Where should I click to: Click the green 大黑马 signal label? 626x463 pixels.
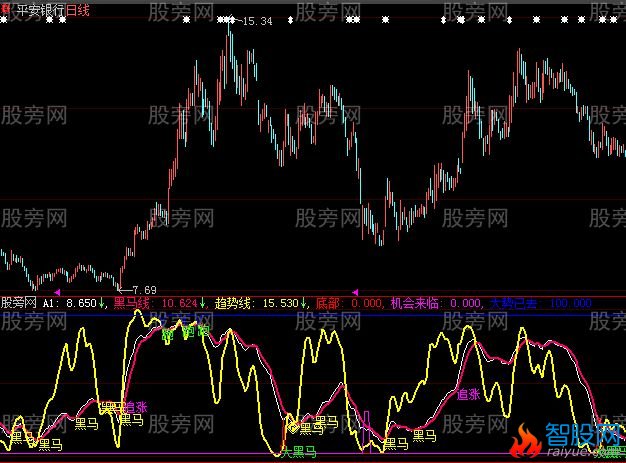[x=299, y=452]
